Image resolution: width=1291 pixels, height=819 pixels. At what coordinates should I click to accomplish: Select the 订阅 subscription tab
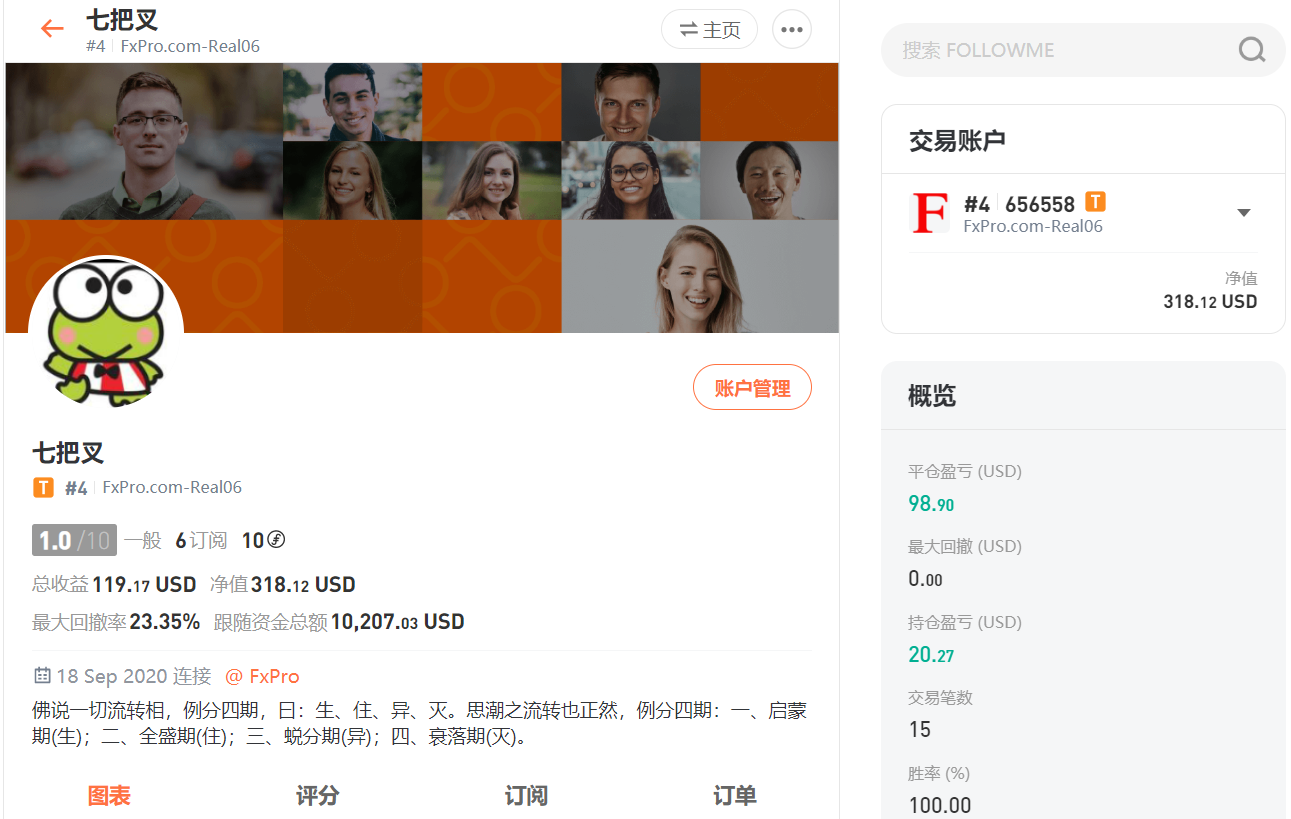[526, 796]
